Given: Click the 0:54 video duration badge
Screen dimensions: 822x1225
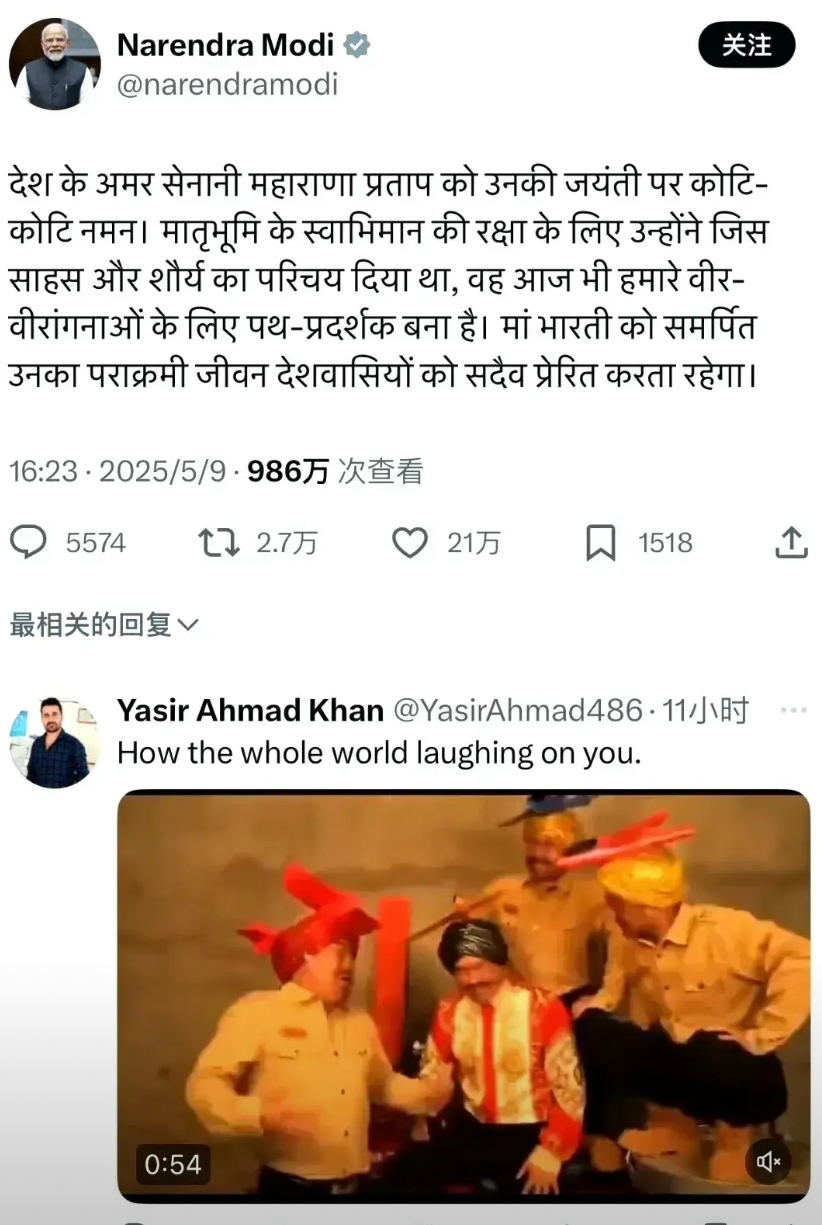Looking at the screenshot, I should pyautogui.click(x=173, y=1164).
